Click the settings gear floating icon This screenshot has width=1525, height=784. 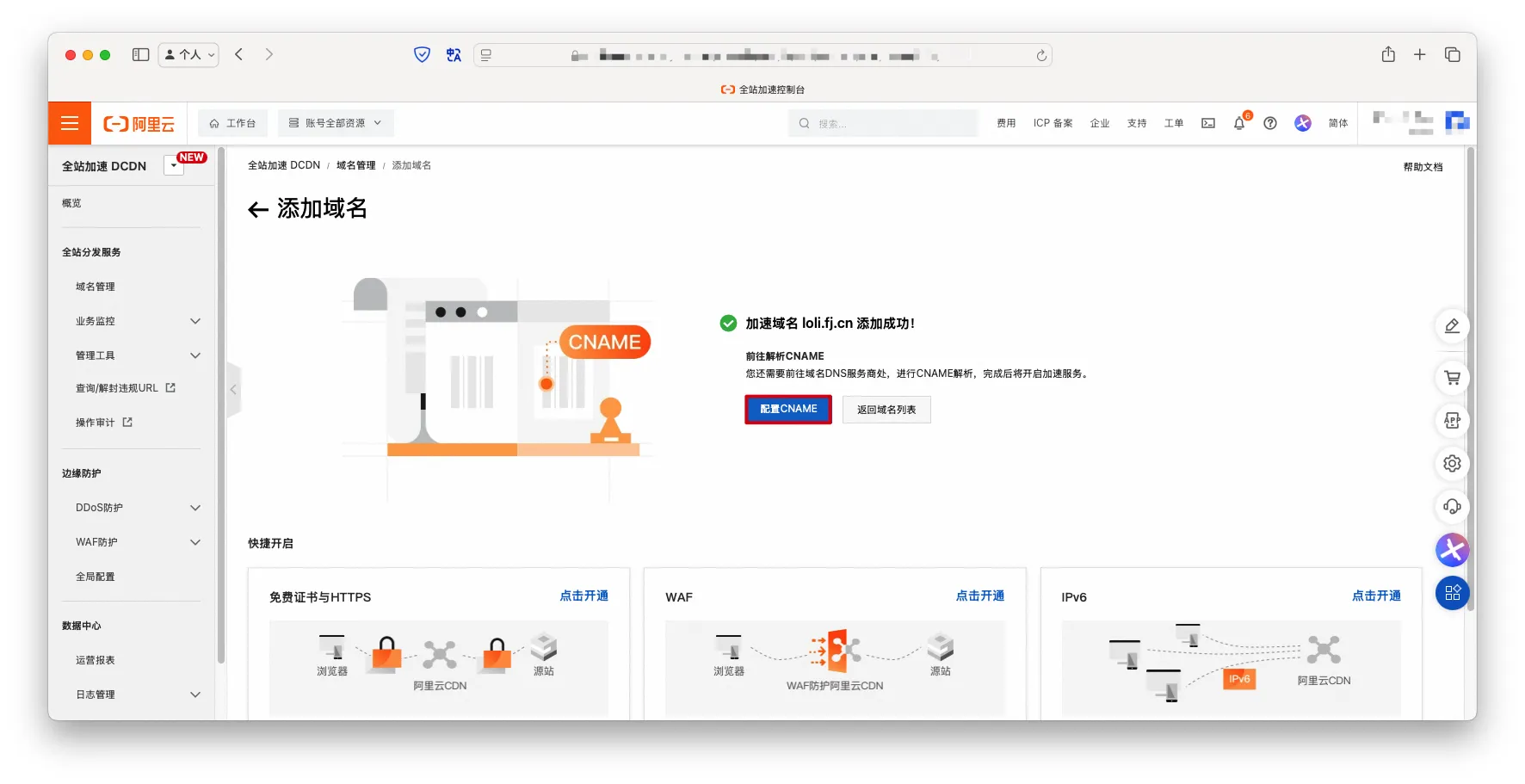tap(1452, 464)
